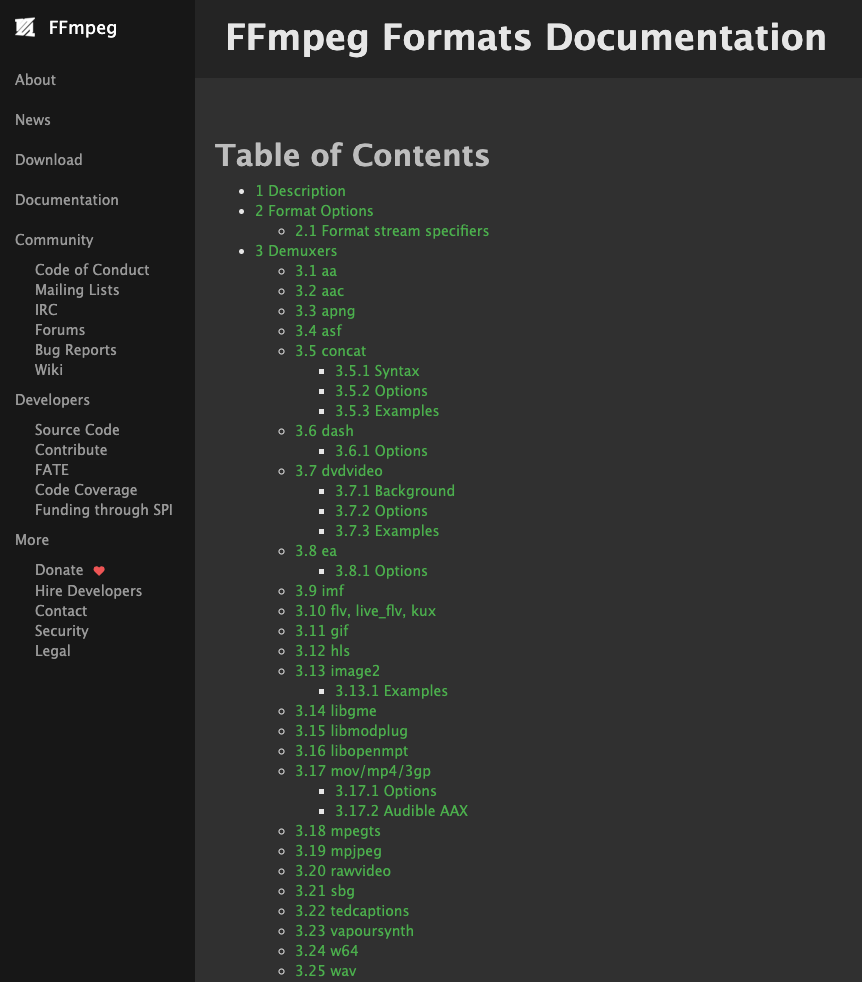The image size is (862, 982).
Task: Jump to 3.23 vapoursynth section
Action: [x=355, y=931]
